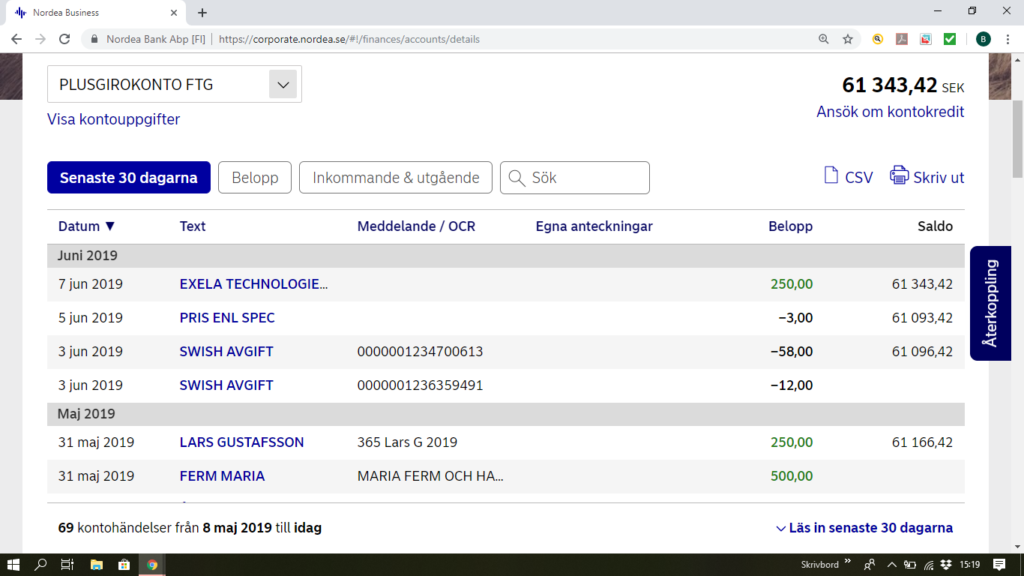Screen dimensions: 1024x576
Task: Click the network Wi-Fi tray icon
Action: 928,565
